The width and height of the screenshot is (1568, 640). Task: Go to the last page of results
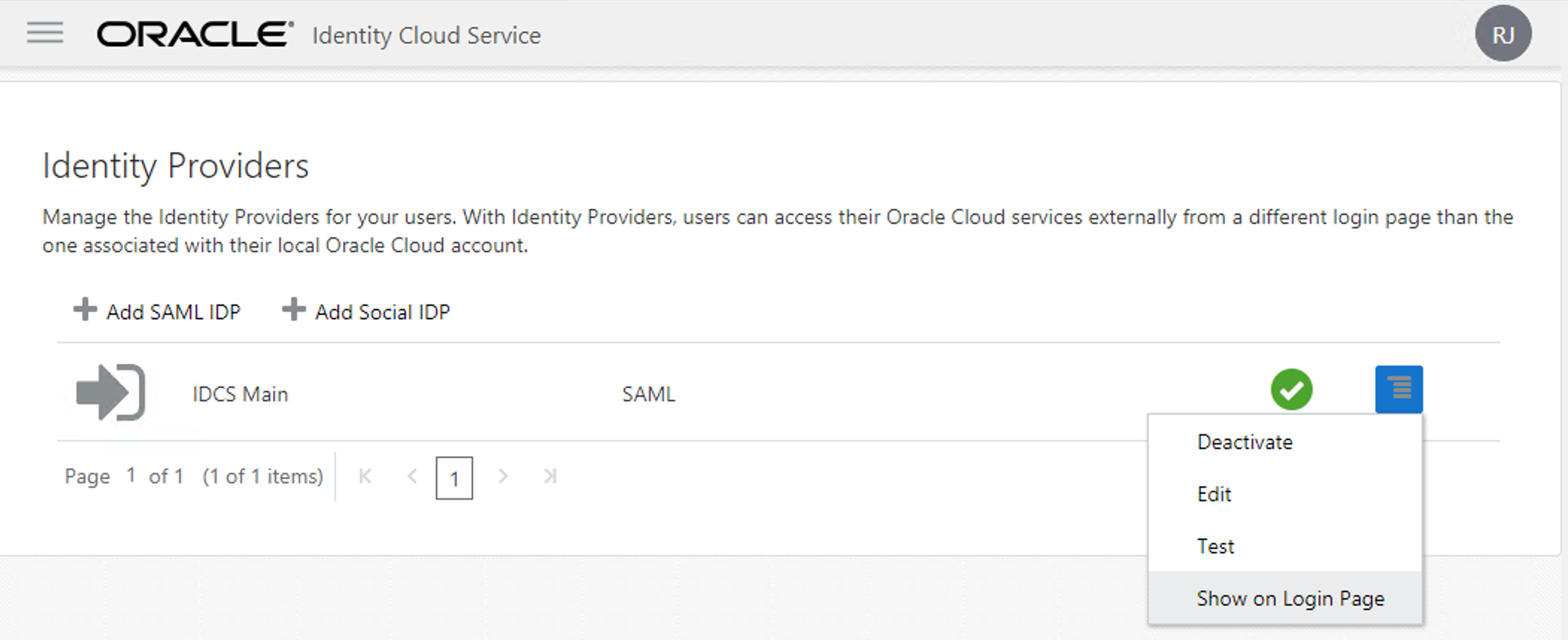tap(551, 476)
